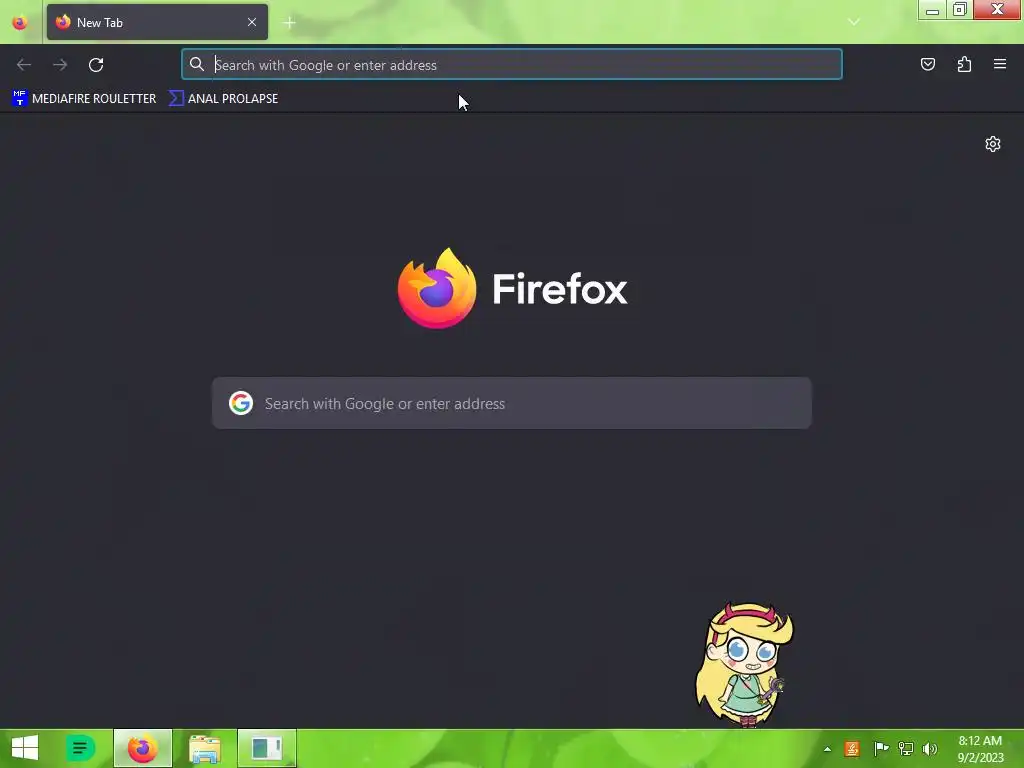This screenshot has height=768, width=1024.
Task: Minimize the Firefox window
Action: [x=933, y=10]
